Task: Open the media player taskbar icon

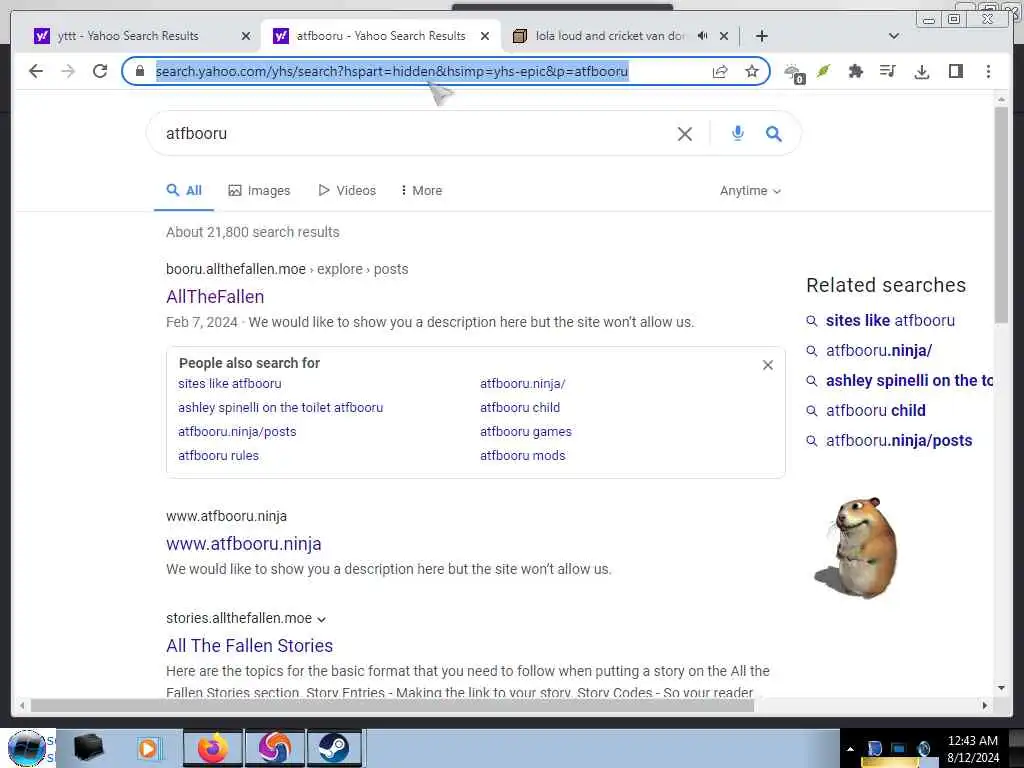Action: click(x=148, y=748)
